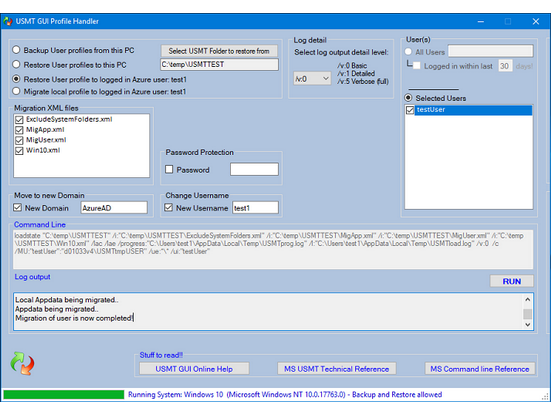The width and height of the screenshot is (551, 415).
Task: Click the New Username field containing test1
Action: pyautogui.click(x=255, y=208)
